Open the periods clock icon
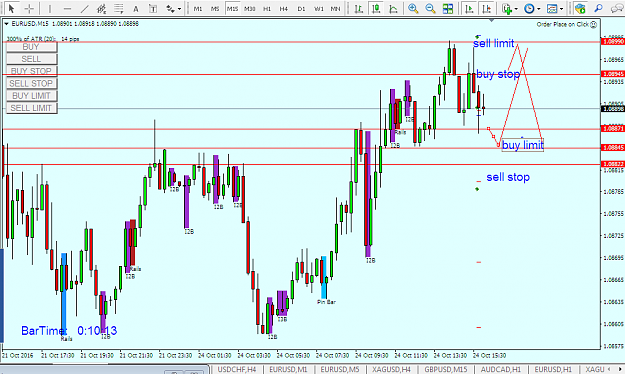This screenshot has width=625, height=374. [529, 8]
